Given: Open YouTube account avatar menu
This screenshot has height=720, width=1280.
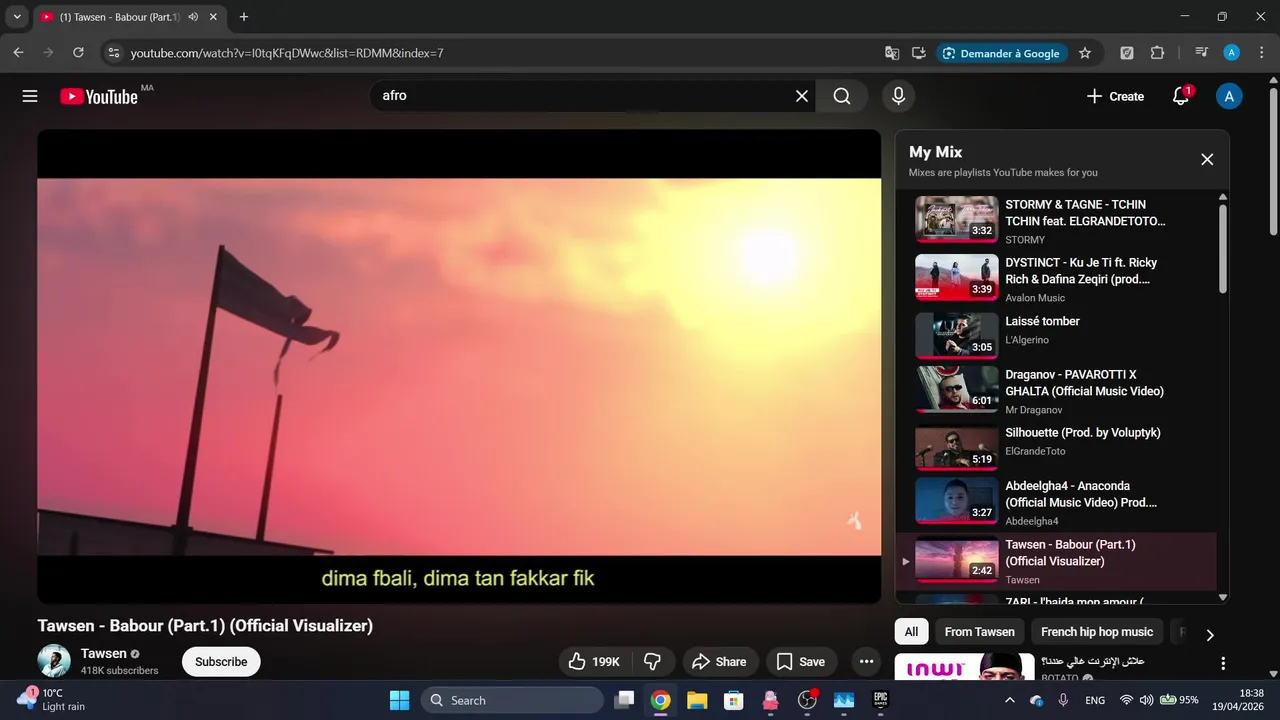Looking at the screenshot, I should [1229, 96].
